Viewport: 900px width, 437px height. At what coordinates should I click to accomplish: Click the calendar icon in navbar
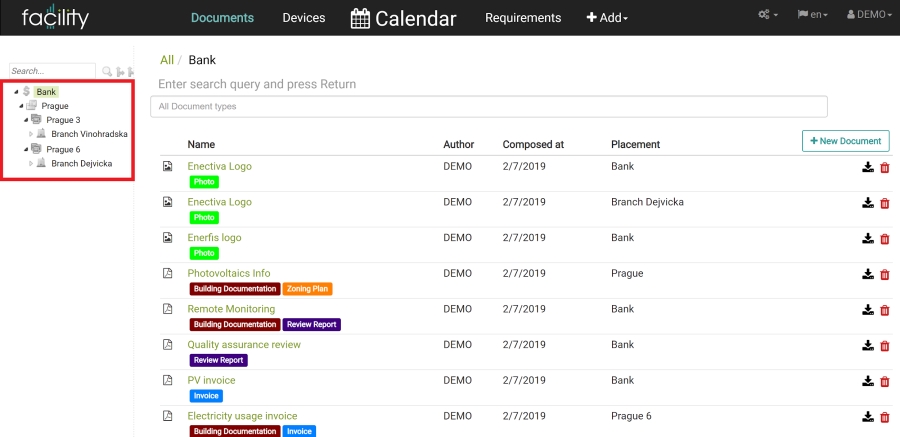360,18
